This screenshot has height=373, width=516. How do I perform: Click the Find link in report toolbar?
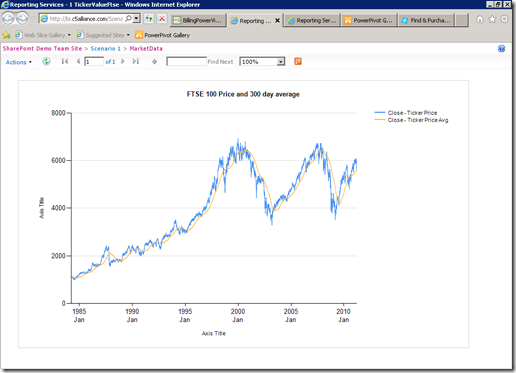click(x=213, y=62)
